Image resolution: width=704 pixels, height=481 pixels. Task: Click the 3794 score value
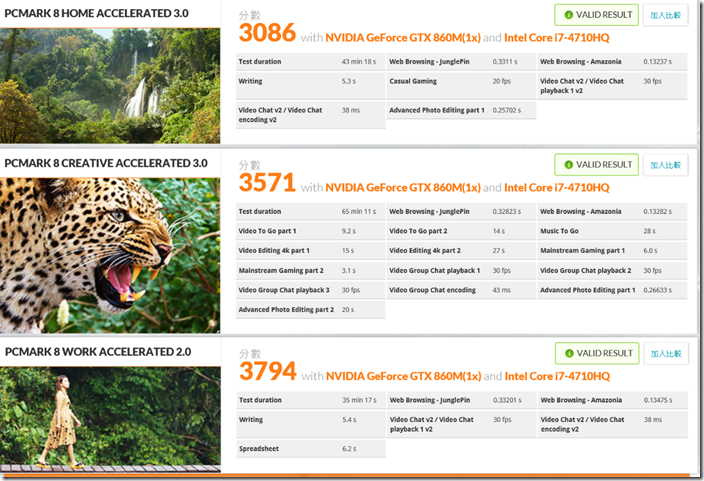268,371
